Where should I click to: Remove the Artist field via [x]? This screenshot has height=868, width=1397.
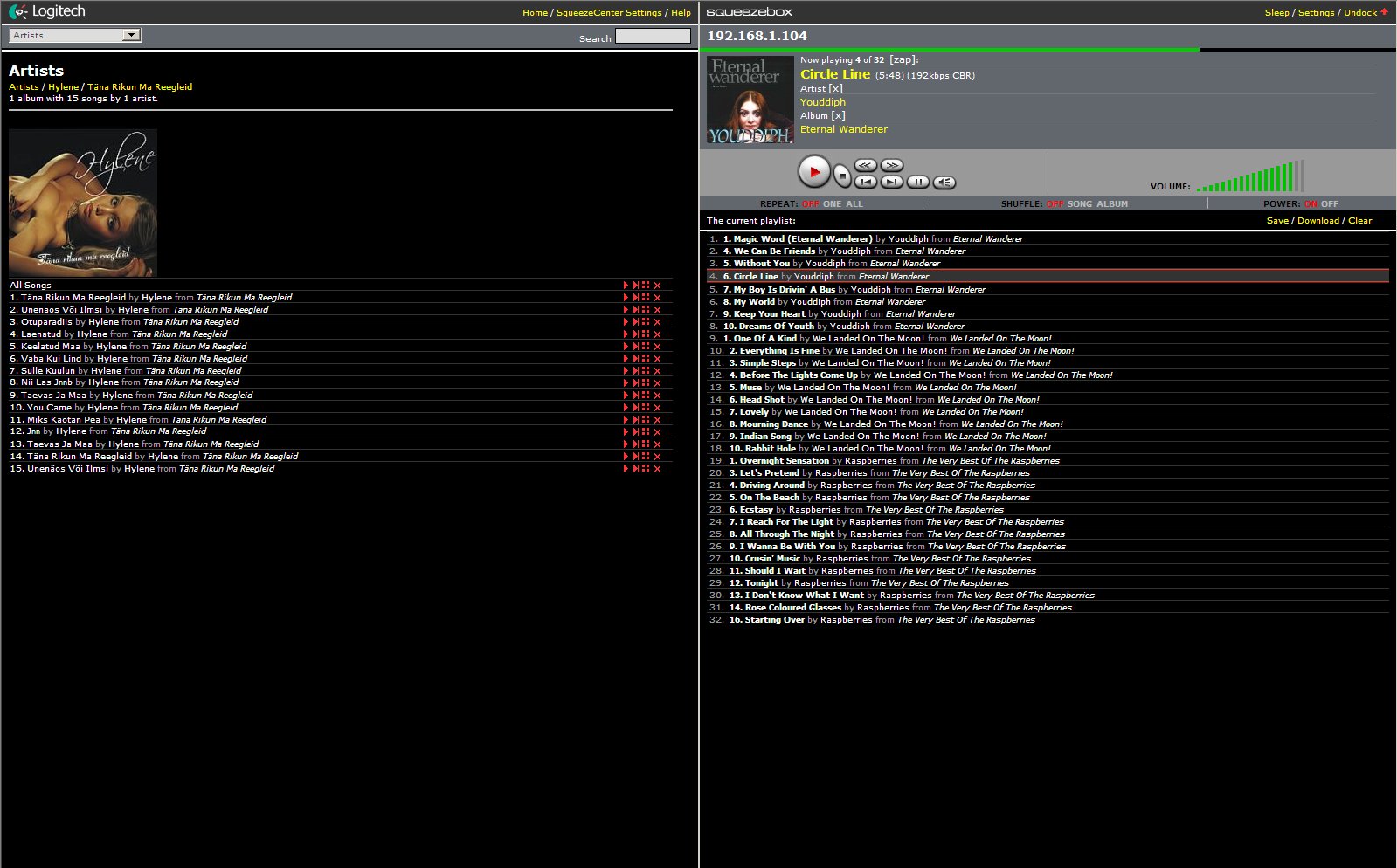point(836,89)
